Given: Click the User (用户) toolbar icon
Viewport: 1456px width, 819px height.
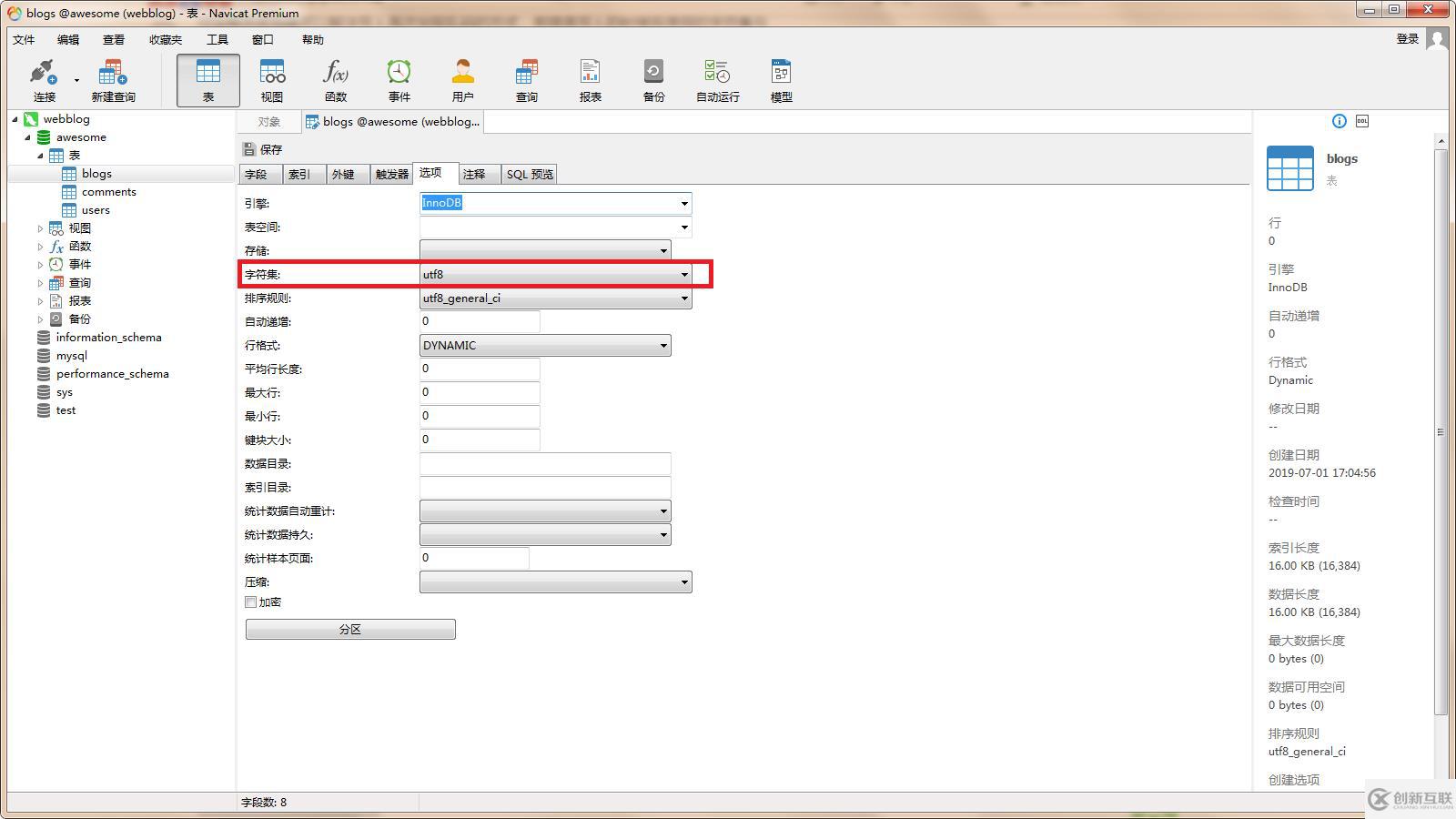Looking at the screenshot, I should pyautogui.click(x=462, y=80).
